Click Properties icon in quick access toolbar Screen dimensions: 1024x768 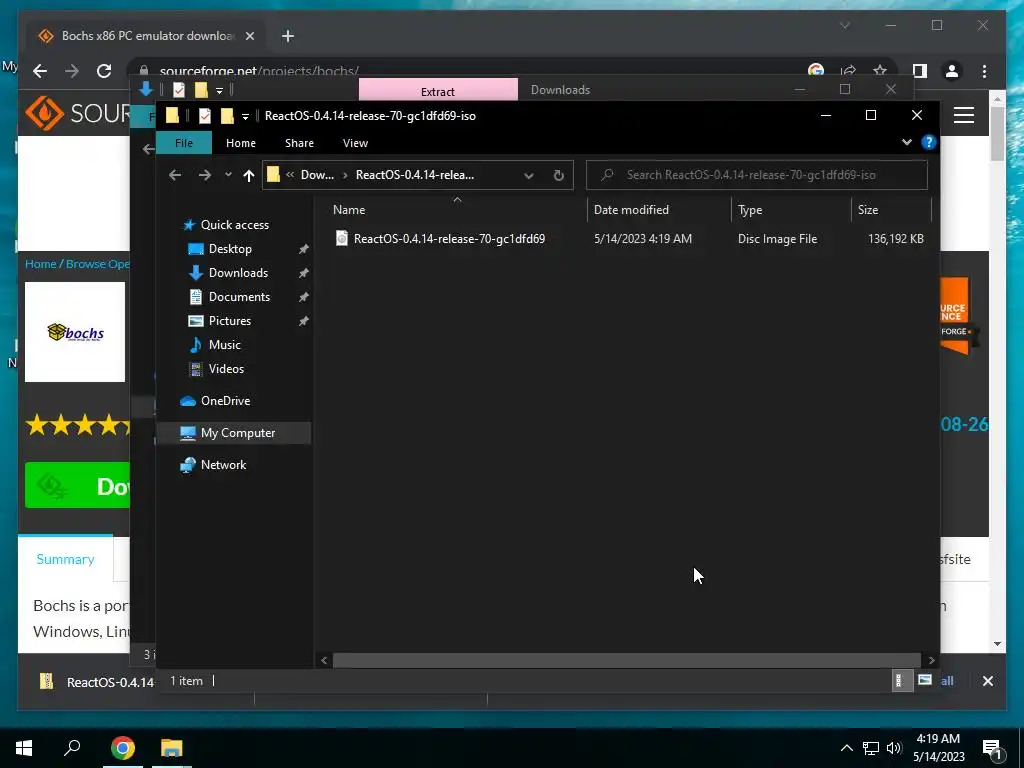[x=204, y=116]
